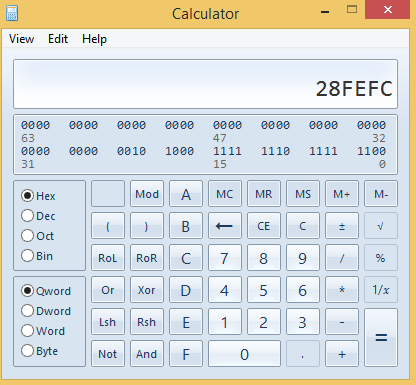Click the percent button
416x385 pixels.
pyautogui.click(x=381, y=258)
